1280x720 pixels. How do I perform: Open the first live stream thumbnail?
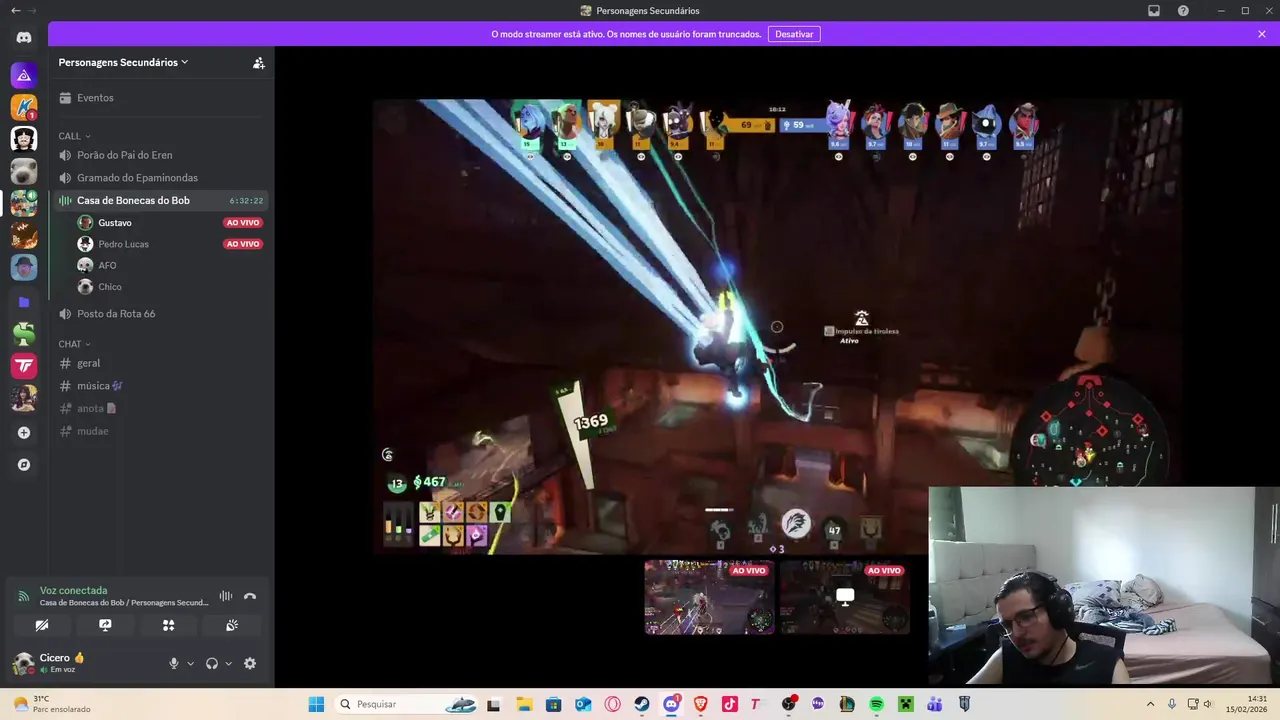click(709, 597)
